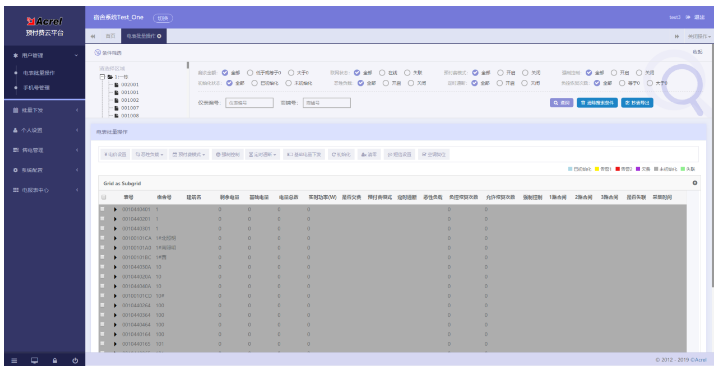This screenshot has height=367, width=719.
Task: Tick the checkbox on row 001044D401
Action: (102, 209)
